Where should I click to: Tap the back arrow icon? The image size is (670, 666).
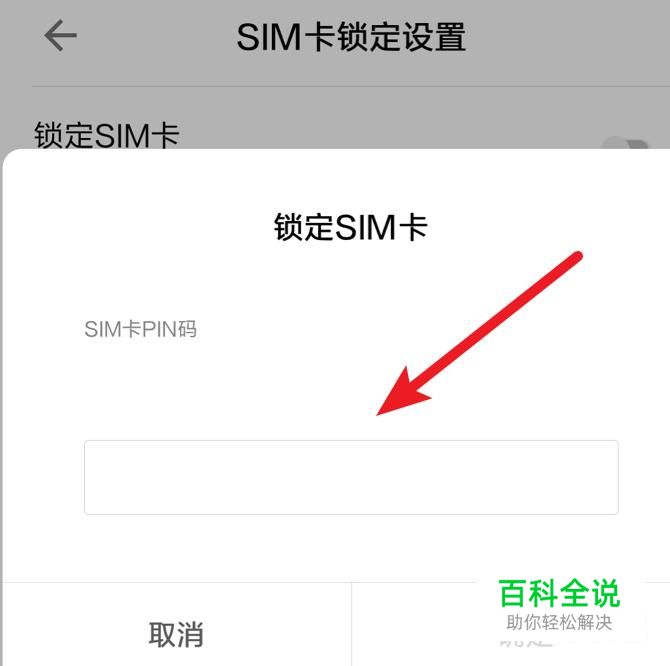click(60, 35)
